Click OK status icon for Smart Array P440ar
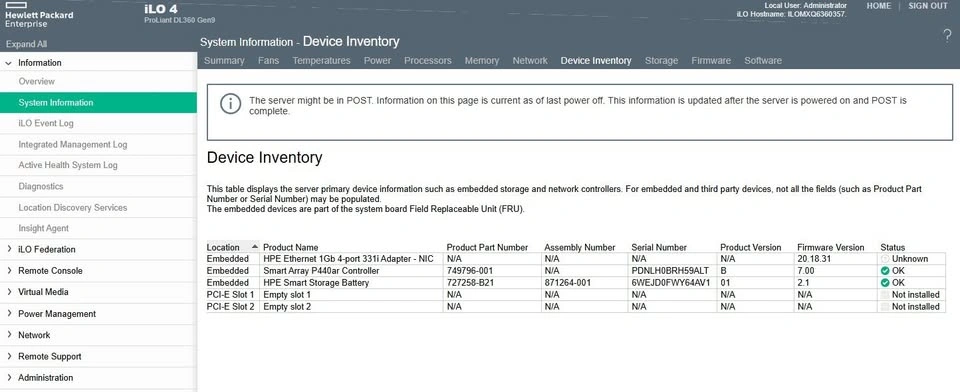The image size is (960, 392). click(885, 271)
